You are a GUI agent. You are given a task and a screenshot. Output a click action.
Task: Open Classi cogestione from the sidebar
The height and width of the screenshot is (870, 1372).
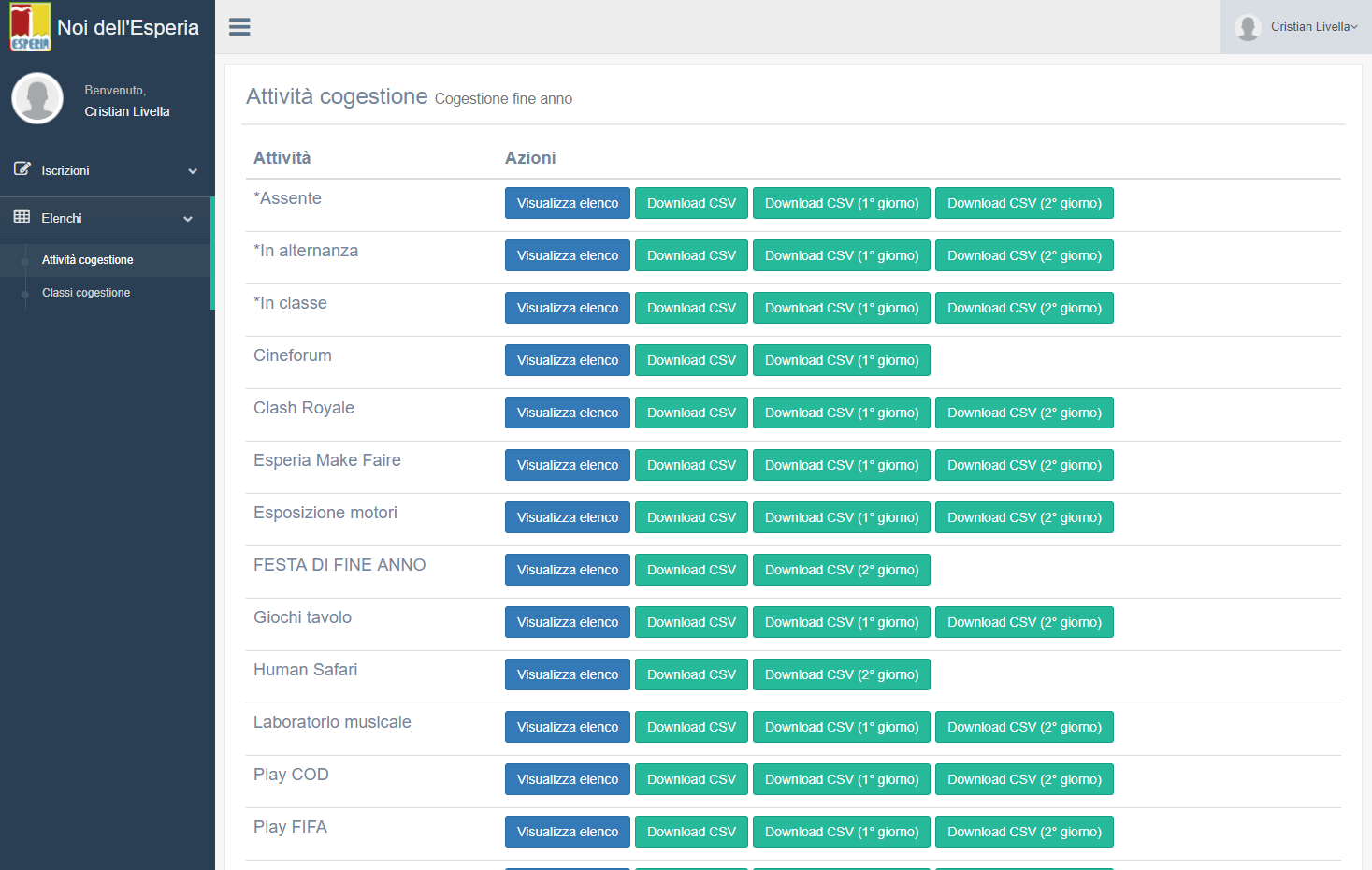click(x=86, y=293)
